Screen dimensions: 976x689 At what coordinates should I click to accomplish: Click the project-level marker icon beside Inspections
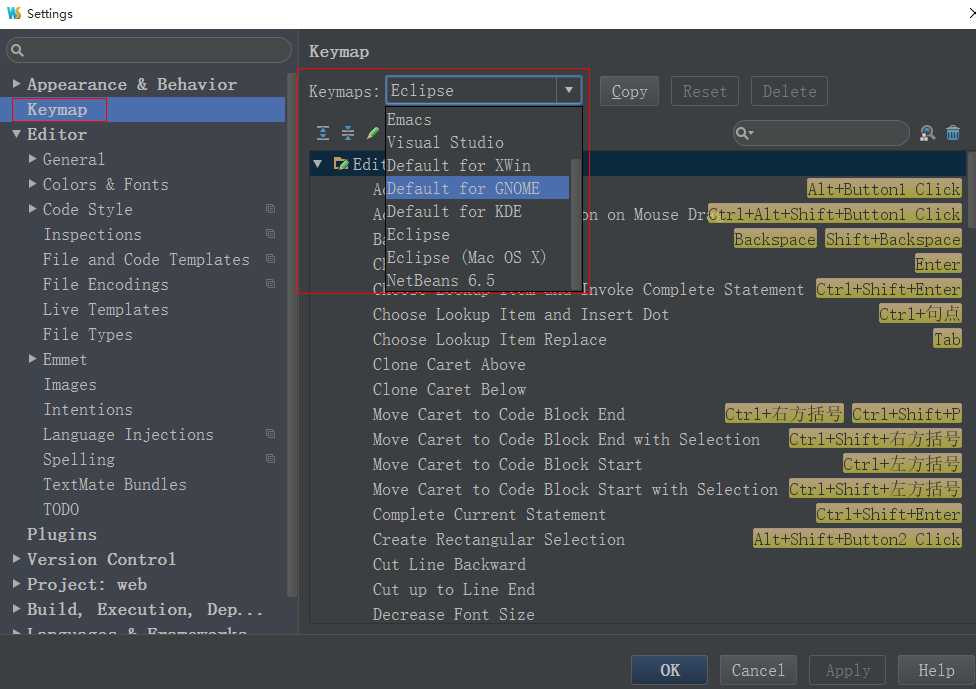(x=270, y=233)
